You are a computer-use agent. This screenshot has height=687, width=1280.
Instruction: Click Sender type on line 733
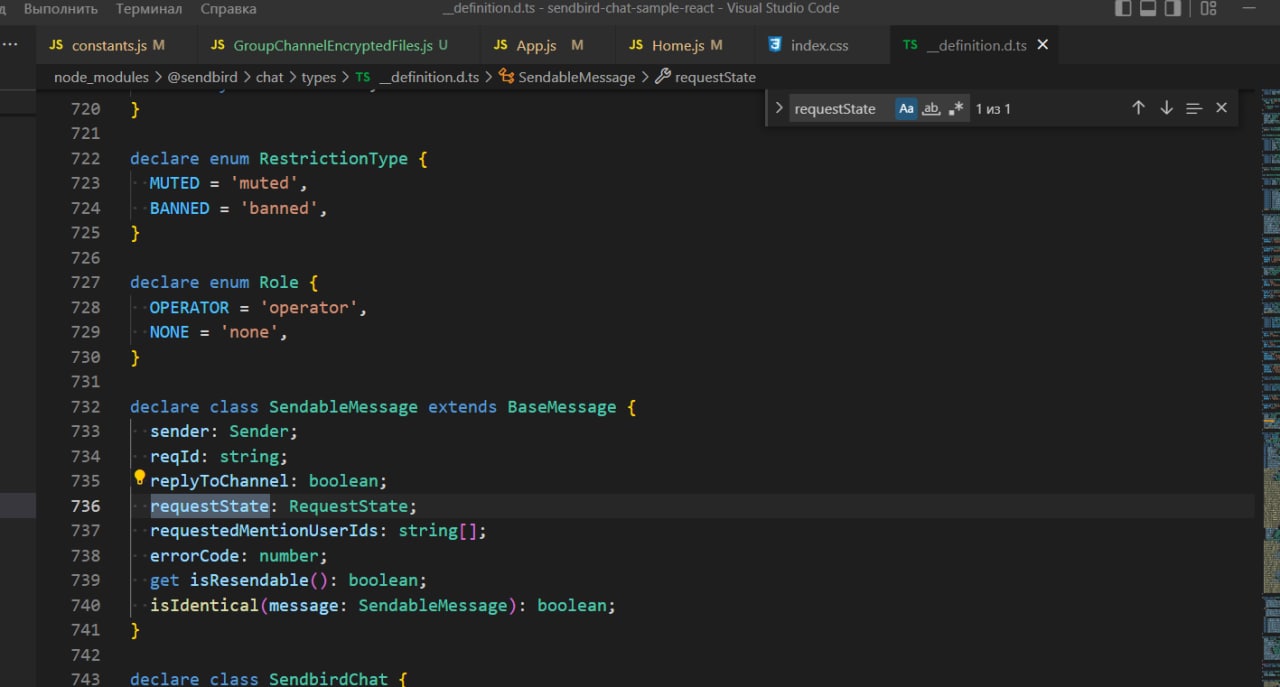point(260,432)
